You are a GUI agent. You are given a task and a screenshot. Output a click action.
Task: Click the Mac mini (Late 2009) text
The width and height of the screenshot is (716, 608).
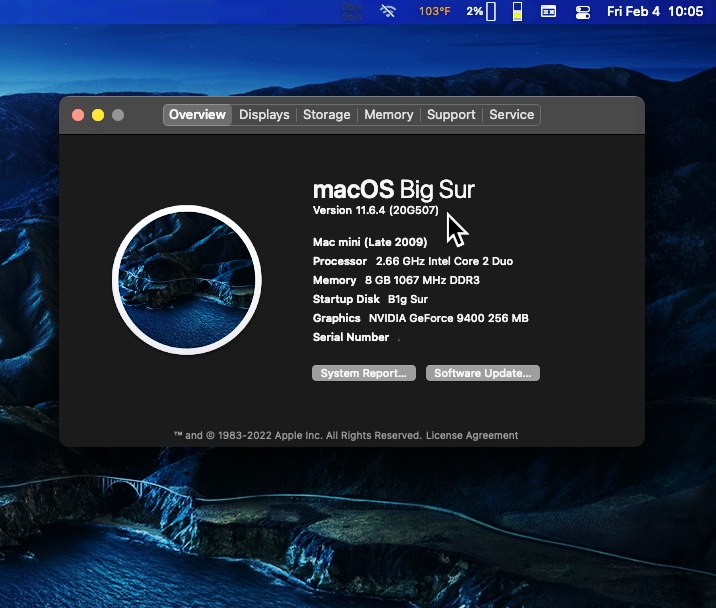(x=370, y=242)
